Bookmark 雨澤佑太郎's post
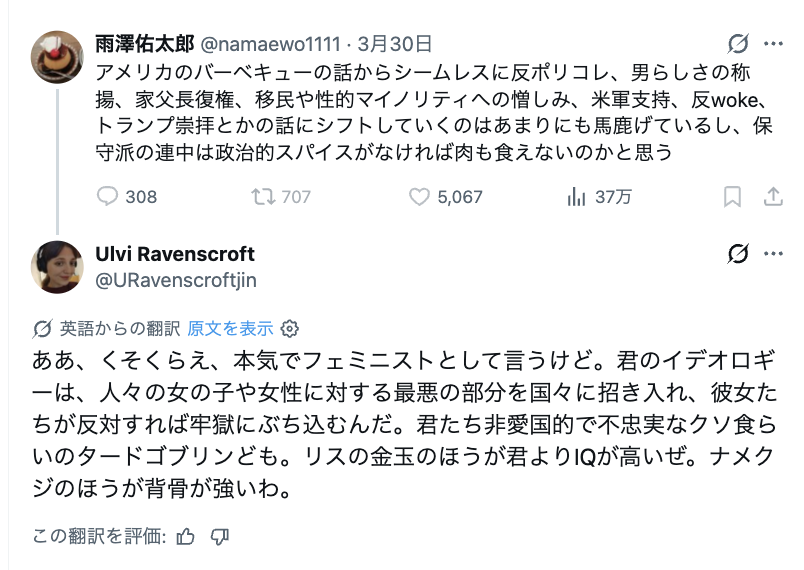 point(732,197)
